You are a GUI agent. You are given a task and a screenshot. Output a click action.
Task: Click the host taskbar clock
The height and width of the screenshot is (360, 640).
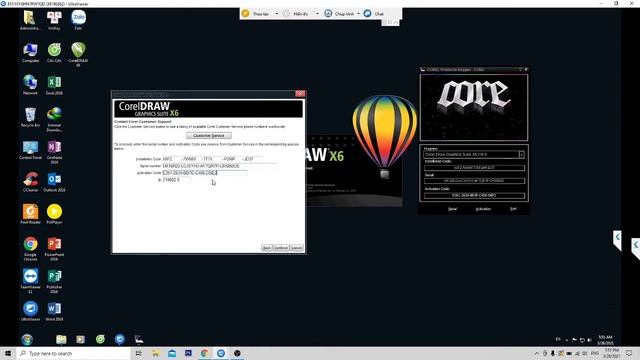point(611,353)
